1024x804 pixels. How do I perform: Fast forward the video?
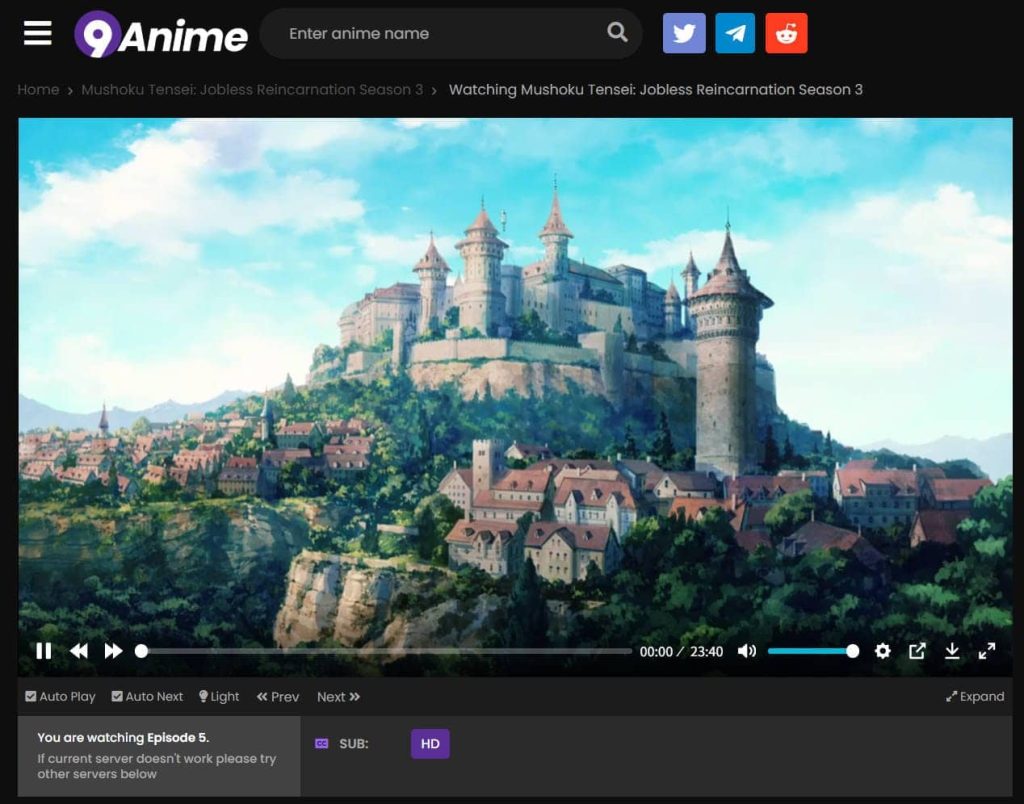(x=114, y=651)
